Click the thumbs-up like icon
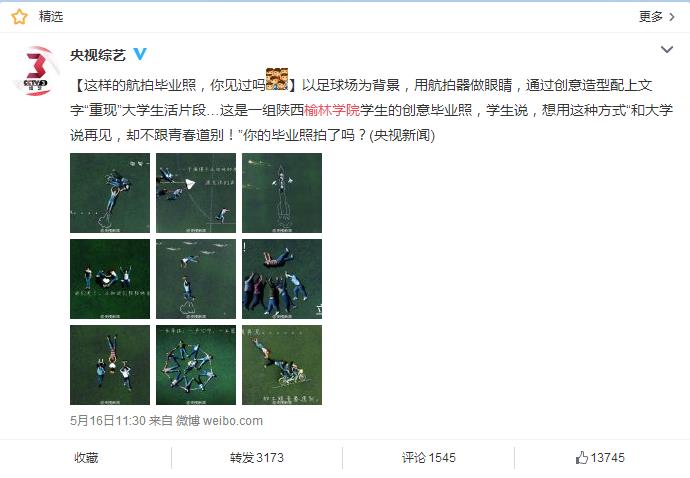690x478 pixels. coord(582,457)
